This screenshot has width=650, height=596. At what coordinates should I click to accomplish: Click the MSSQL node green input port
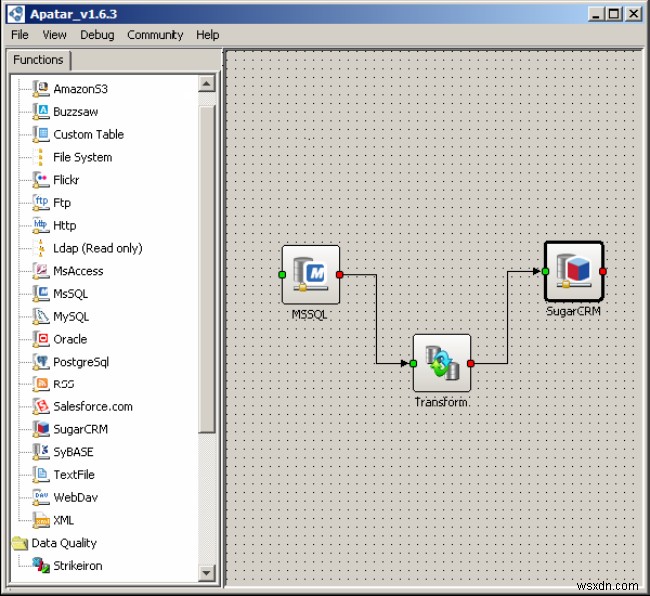click(282, 274)
